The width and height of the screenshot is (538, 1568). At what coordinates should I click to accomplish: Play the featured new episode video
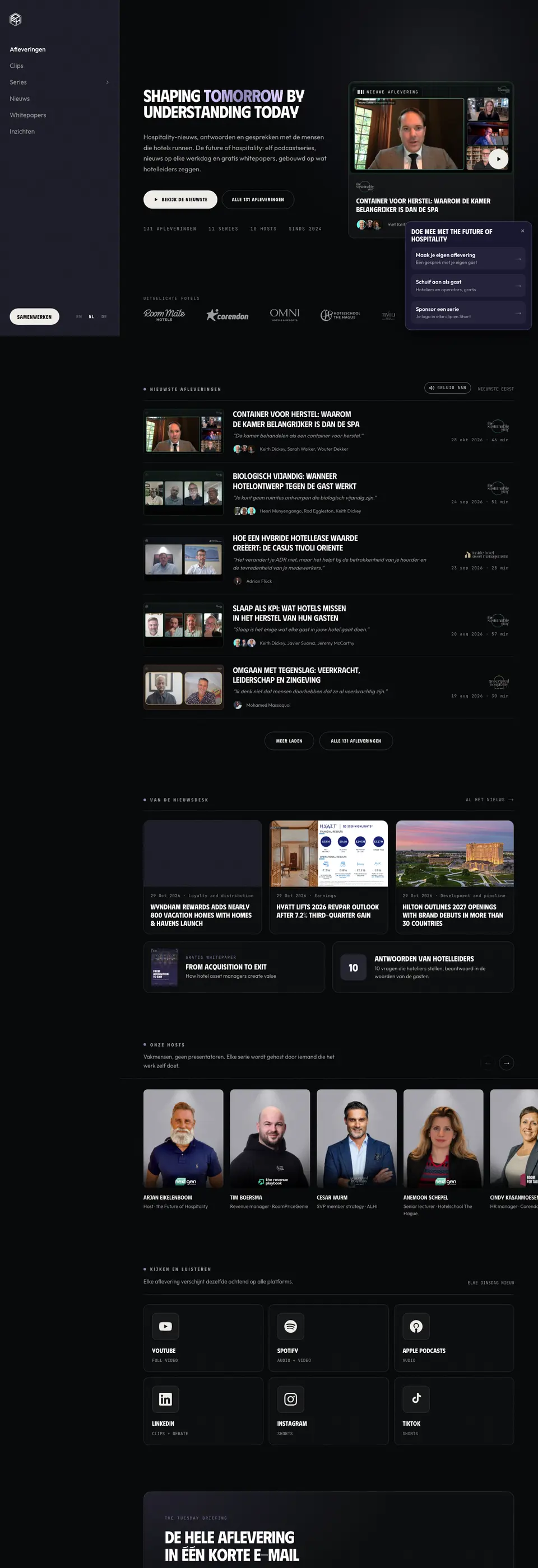coord(498,159)
